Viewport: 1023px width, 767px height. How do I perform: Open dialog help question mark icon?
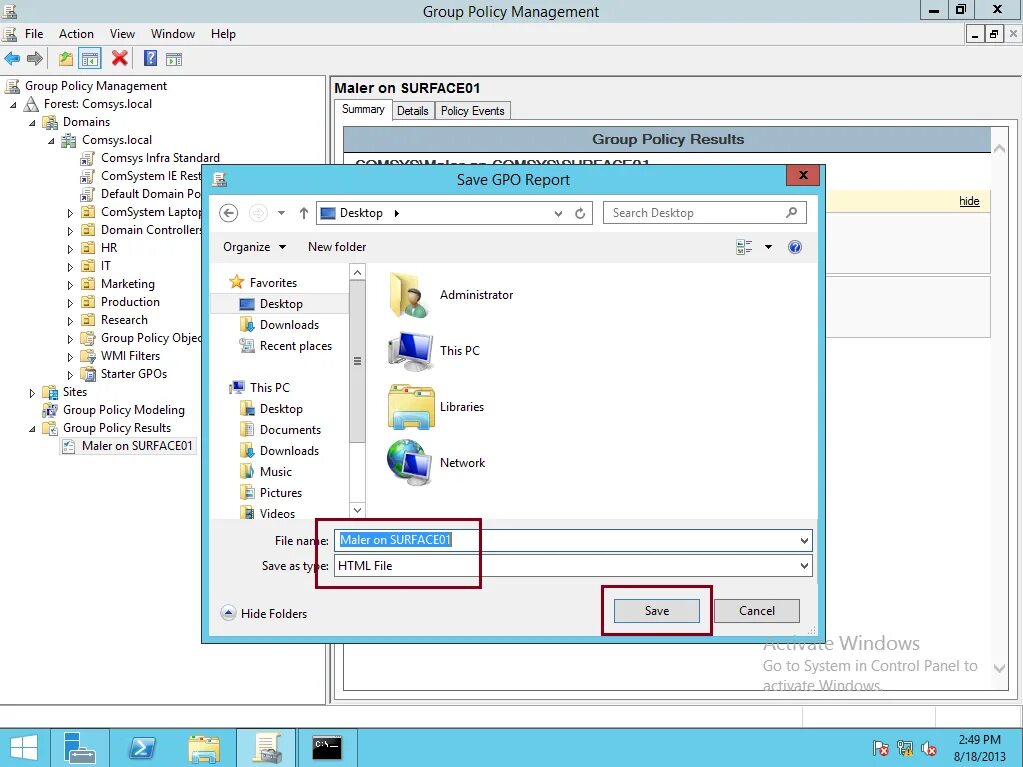(x=794, y=247)
